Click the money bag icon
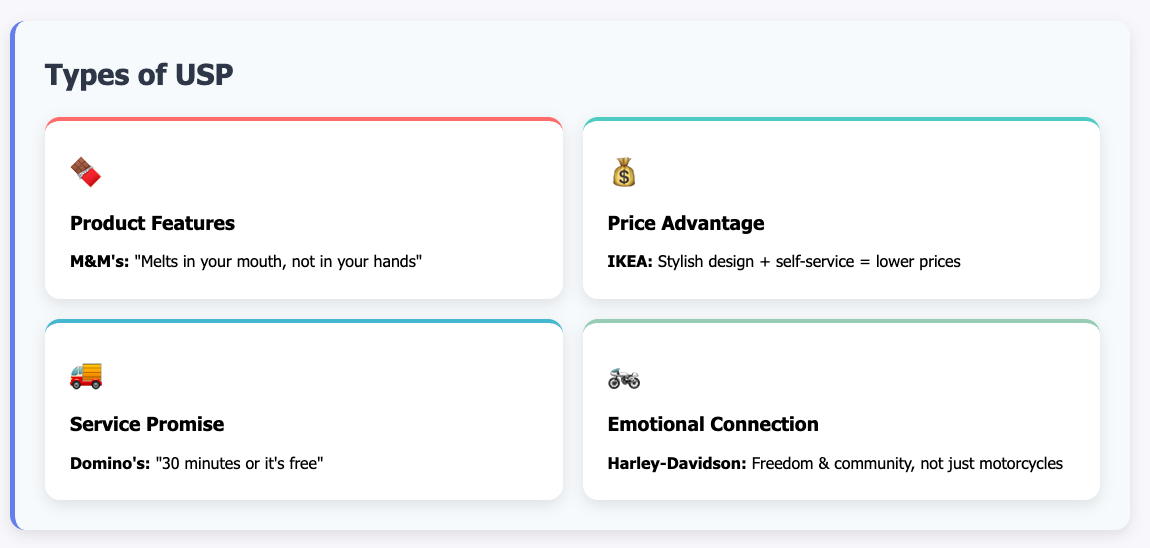1150x548 pixels. [623, 172]
